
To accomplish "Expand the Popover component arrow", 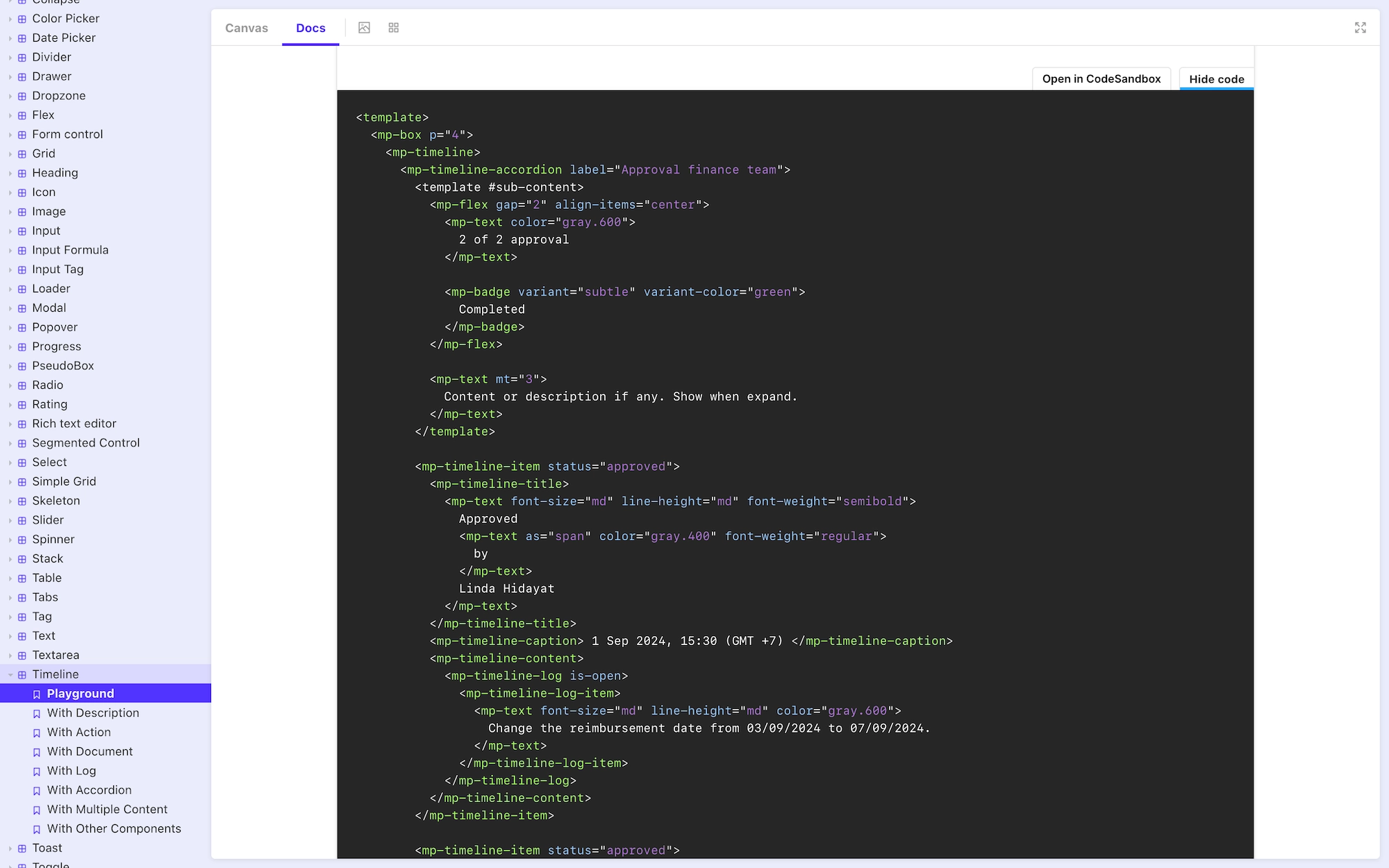I will pyautogui.click(x=10, y=328).
